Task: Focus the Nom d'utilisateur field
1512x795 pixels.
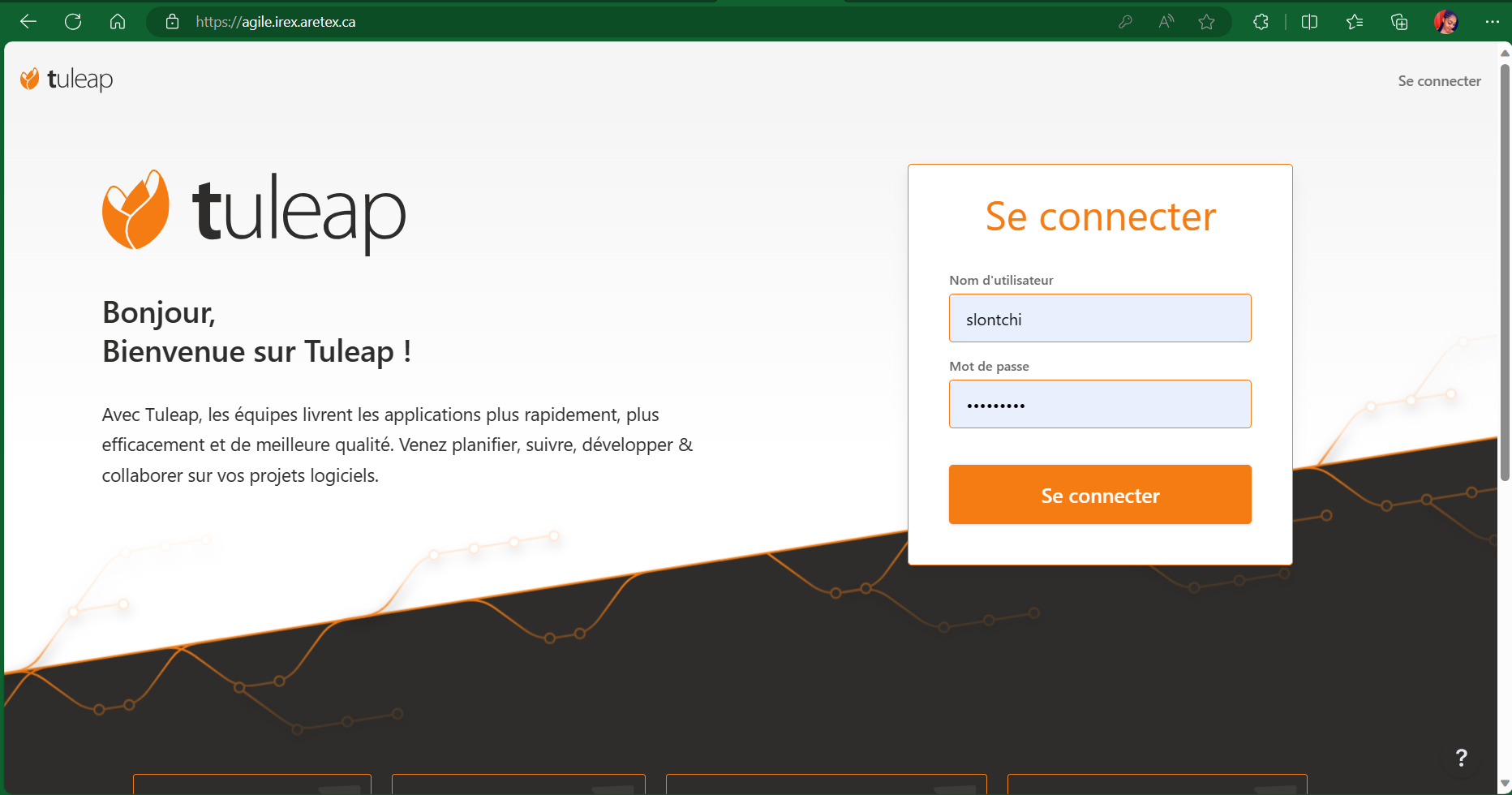Action: coord(1100,318)
